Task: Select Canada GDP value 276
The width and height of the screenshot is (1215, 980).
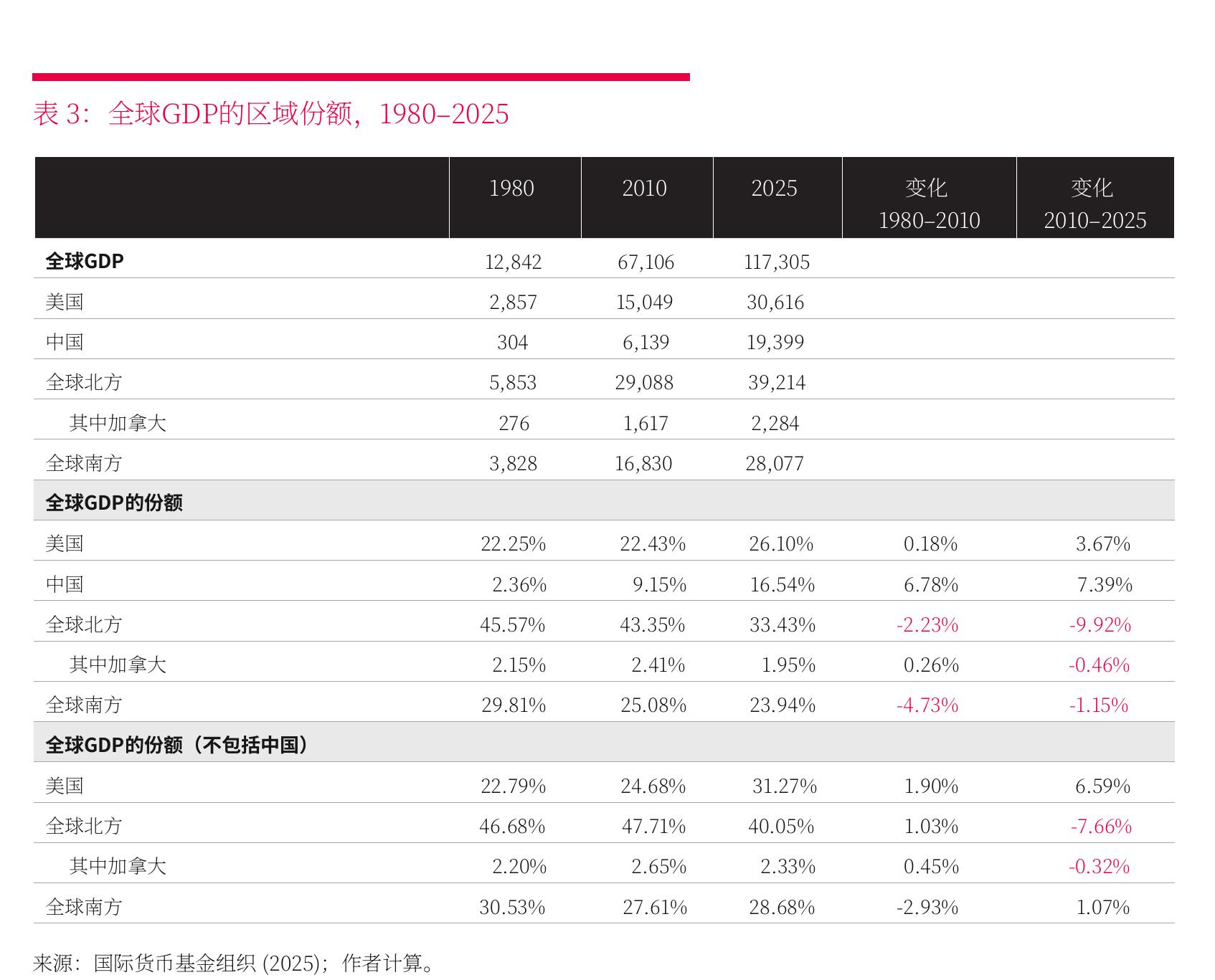Action: [514, 424]
